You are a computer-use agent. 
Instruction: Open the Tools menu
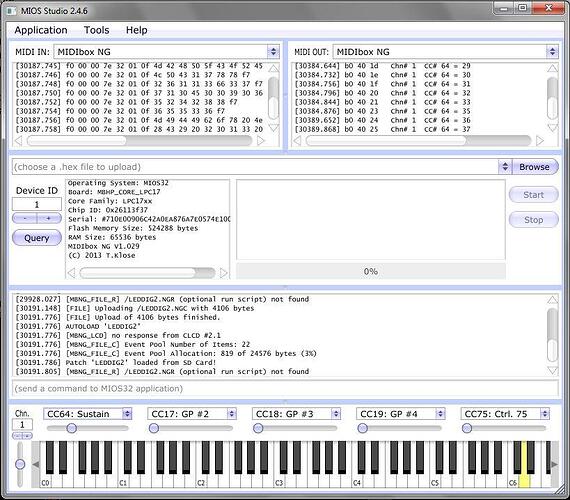(96, 30)
